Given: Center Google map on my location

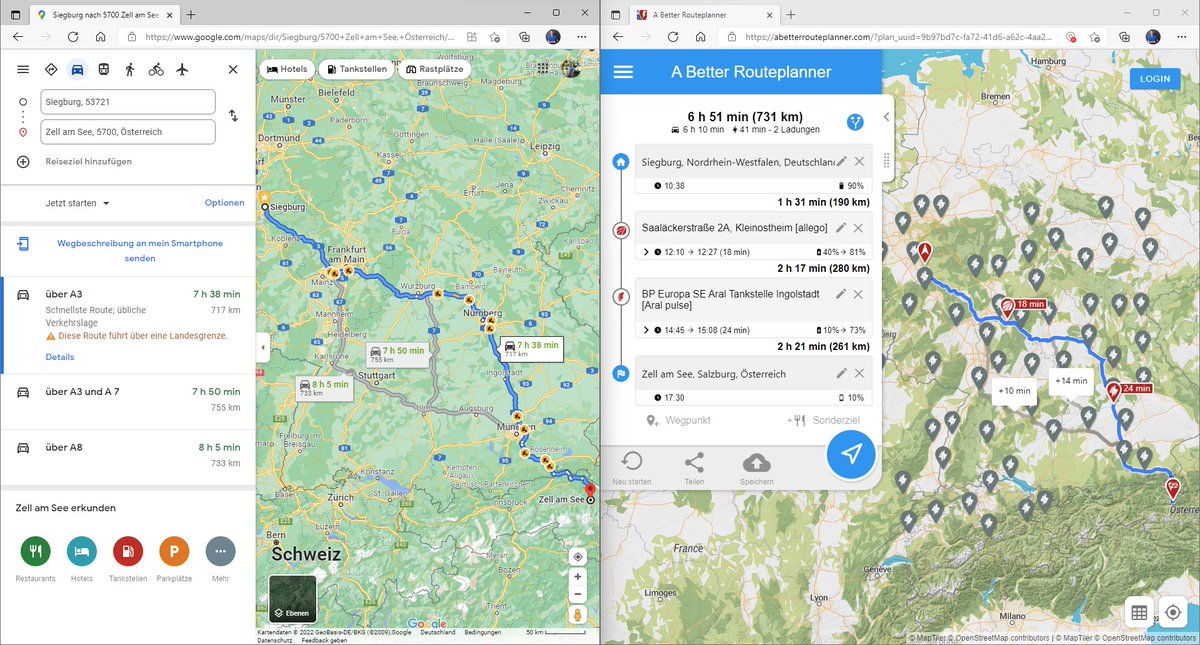Looking at the screenshot, I should click(x=577, y=556).
